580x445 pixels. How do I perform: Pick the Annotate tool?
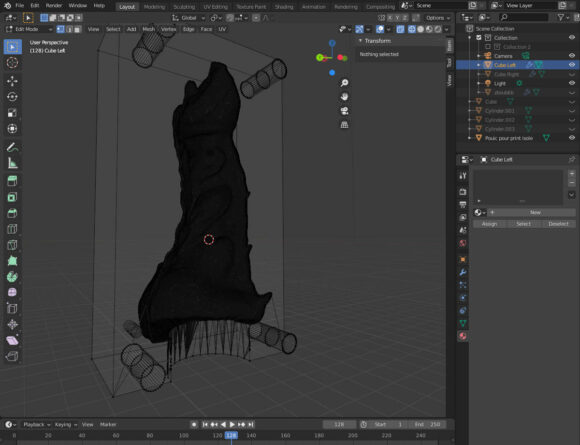click(13, 147)
